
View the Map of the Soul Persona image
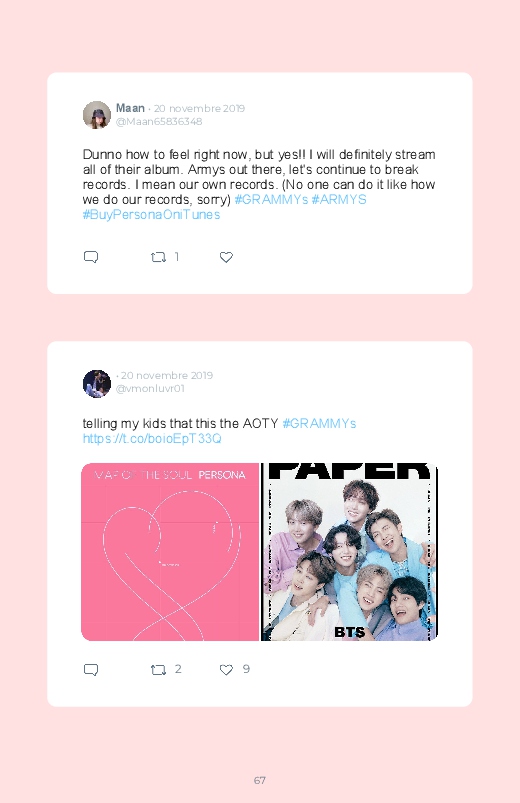(x=170, y=552)
